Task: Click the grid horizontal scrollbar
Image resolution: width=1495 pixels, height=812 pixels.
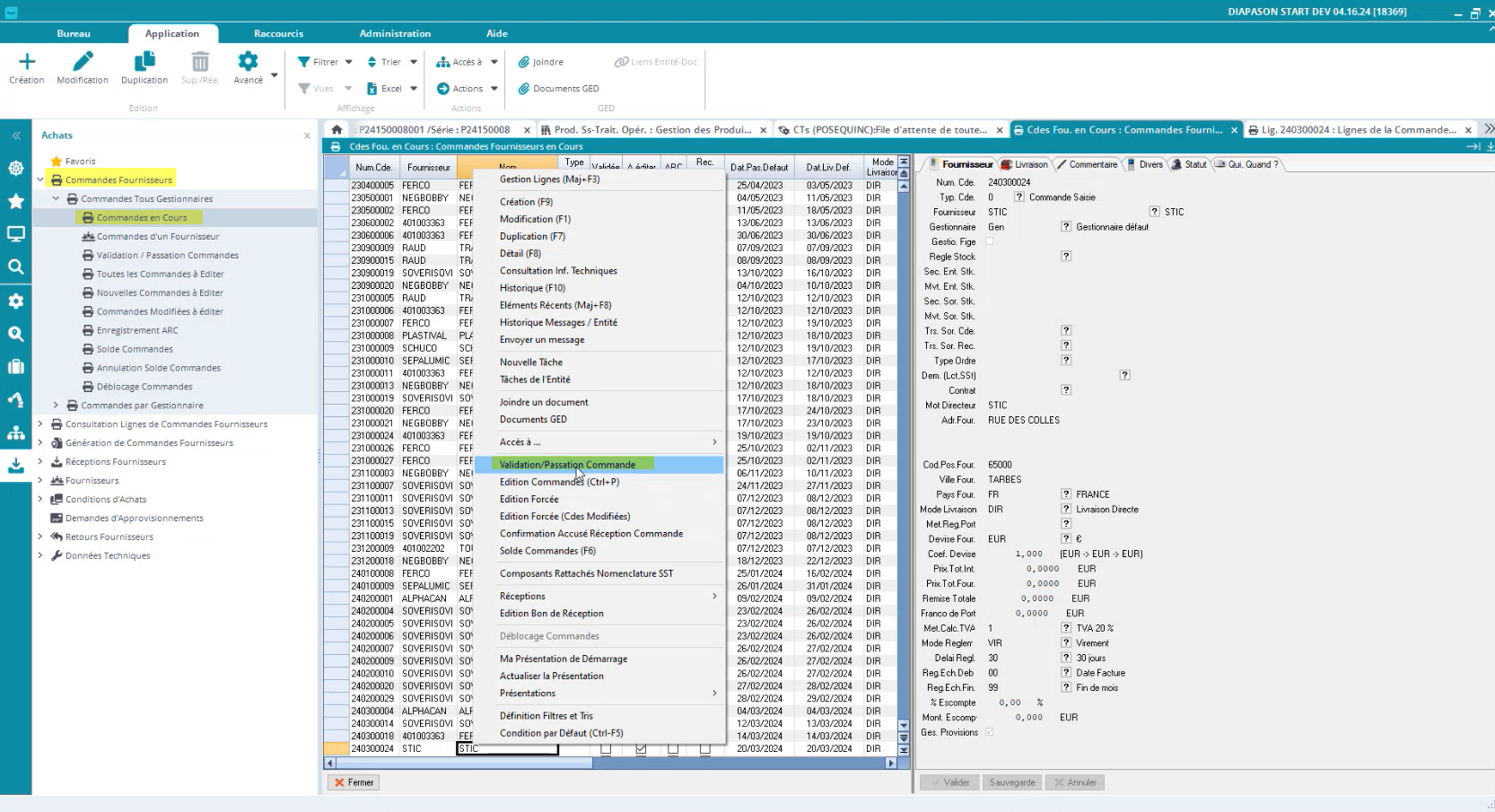Action: (464, 764)
